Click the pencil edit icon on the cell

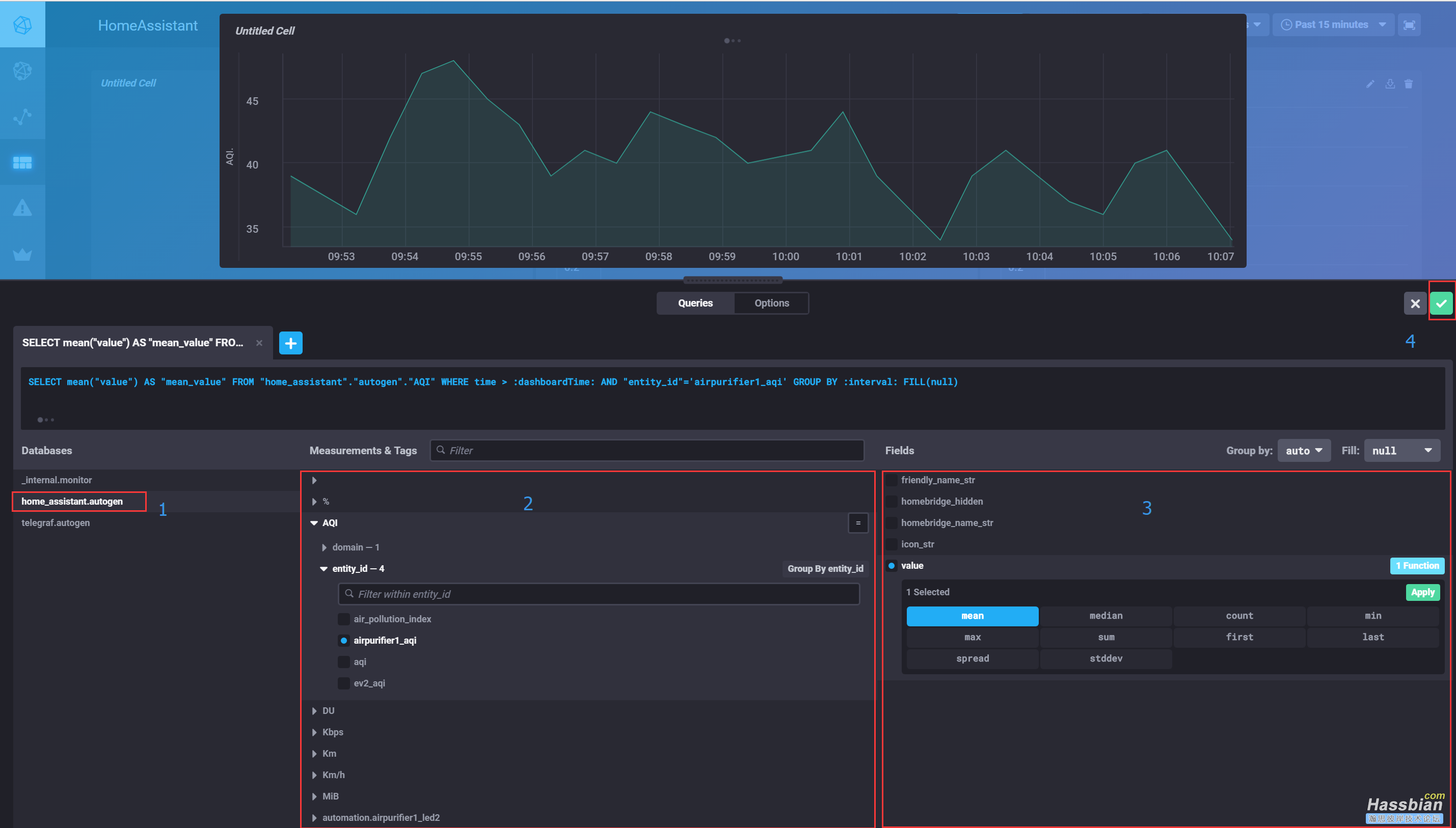1370,84
